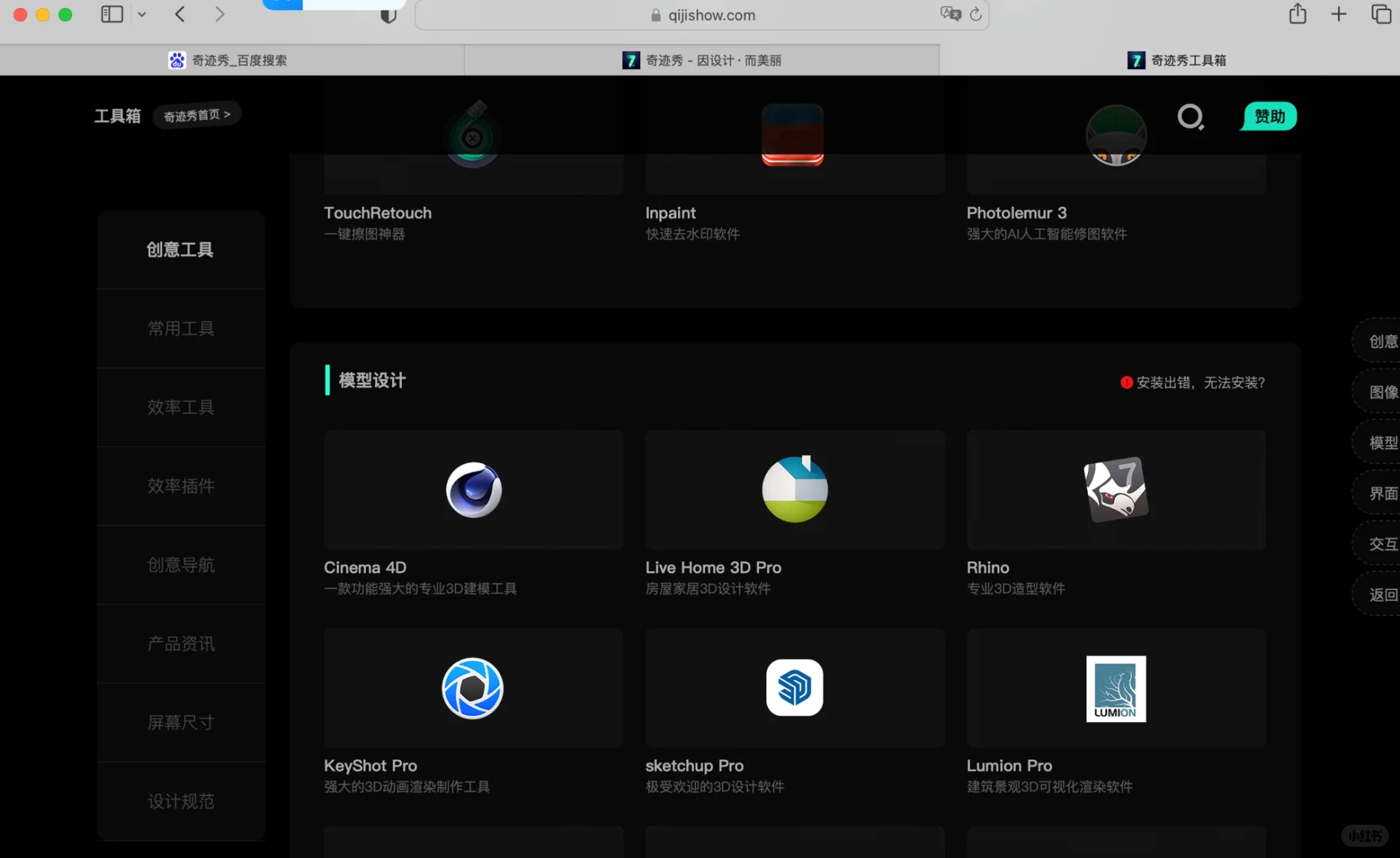This screenshot has height=858, width=1400.
Task: Select the 奇迹秀工具箱 tab
Action: click(x=1170, y=60)
